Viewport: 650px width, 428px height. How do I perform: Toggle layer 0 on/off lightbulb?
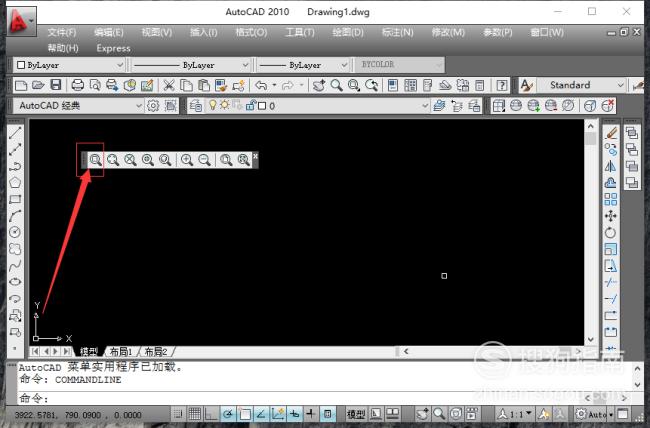click(x=212, y=105)
